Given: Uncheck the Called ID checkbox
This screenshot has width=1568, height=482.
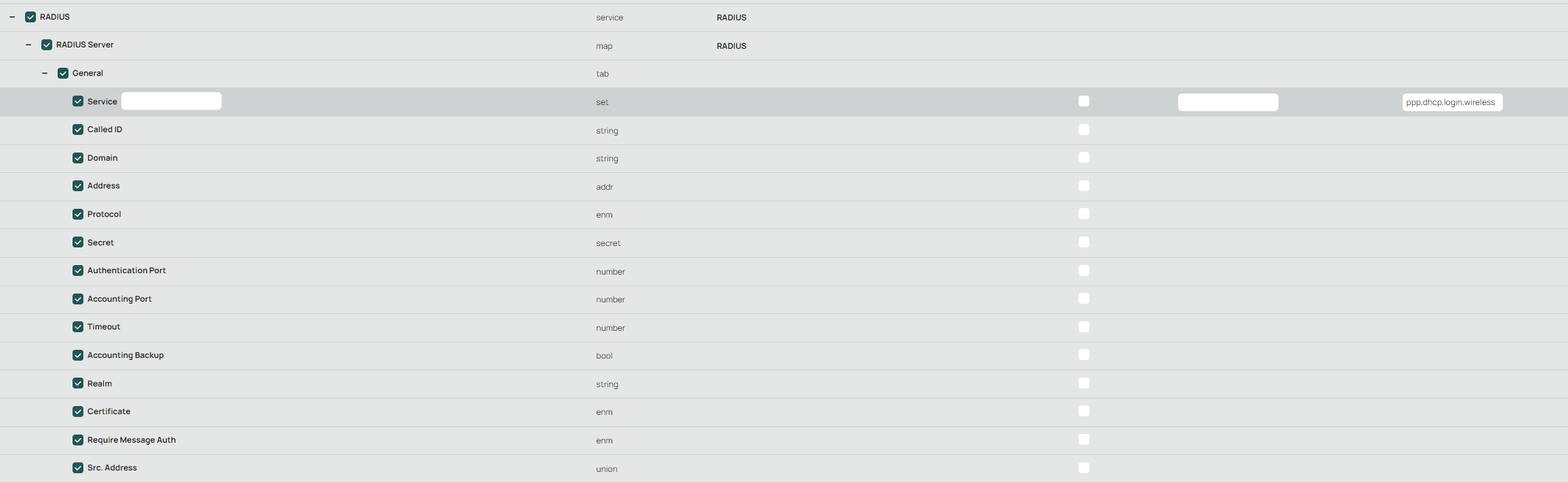Looking at the screenshot, I should click(78, 129).
